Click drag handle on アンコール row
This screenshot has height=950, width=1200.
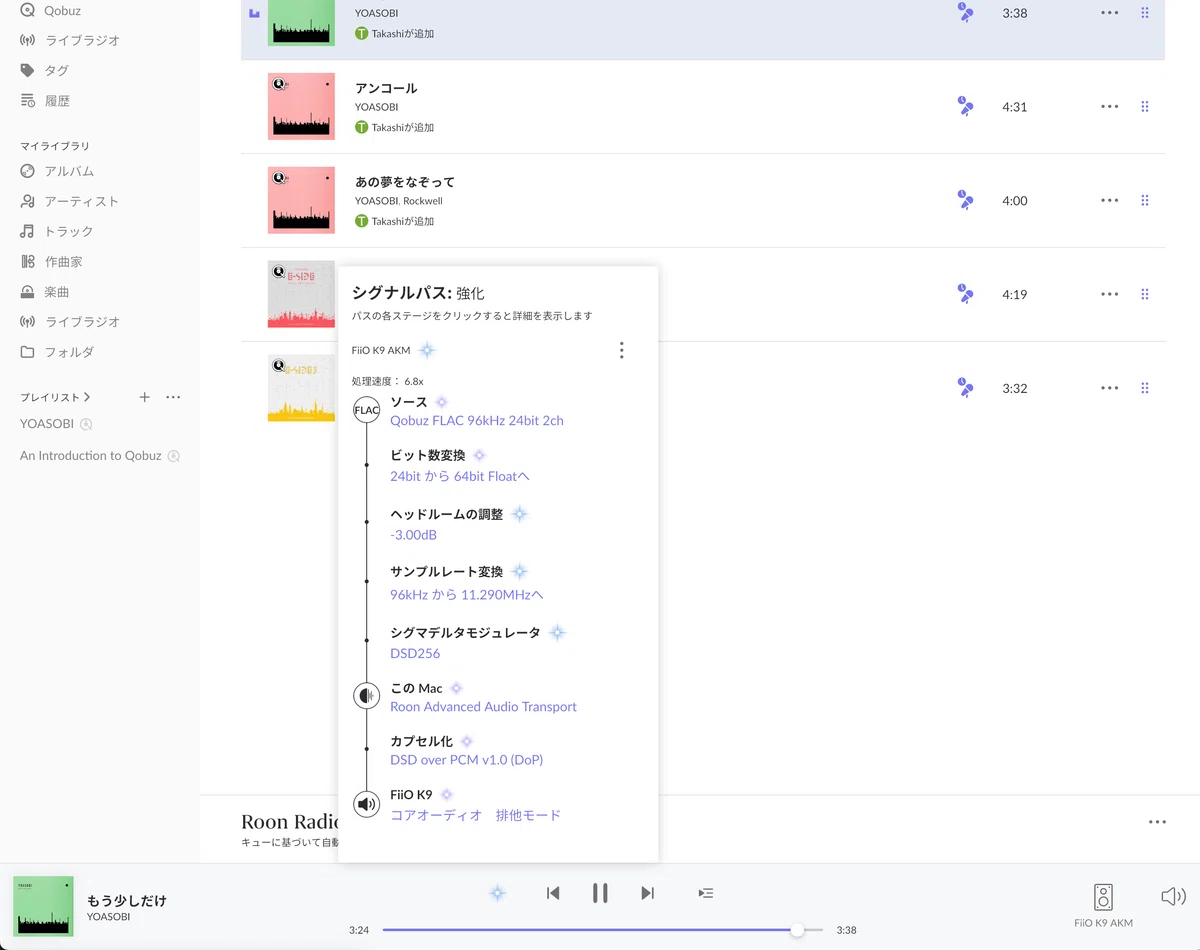[1145, 106]
